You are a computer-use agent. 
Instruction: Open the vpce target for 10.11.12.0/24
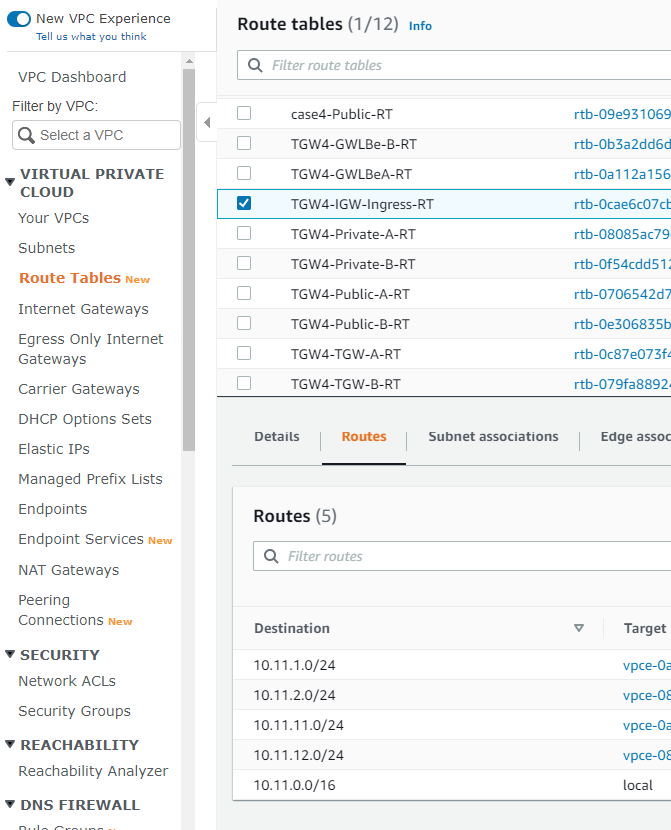coord(647,755)
